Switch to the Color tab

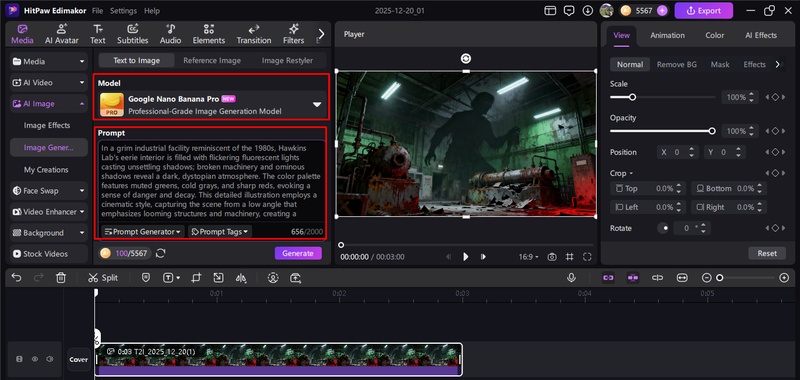714,35
